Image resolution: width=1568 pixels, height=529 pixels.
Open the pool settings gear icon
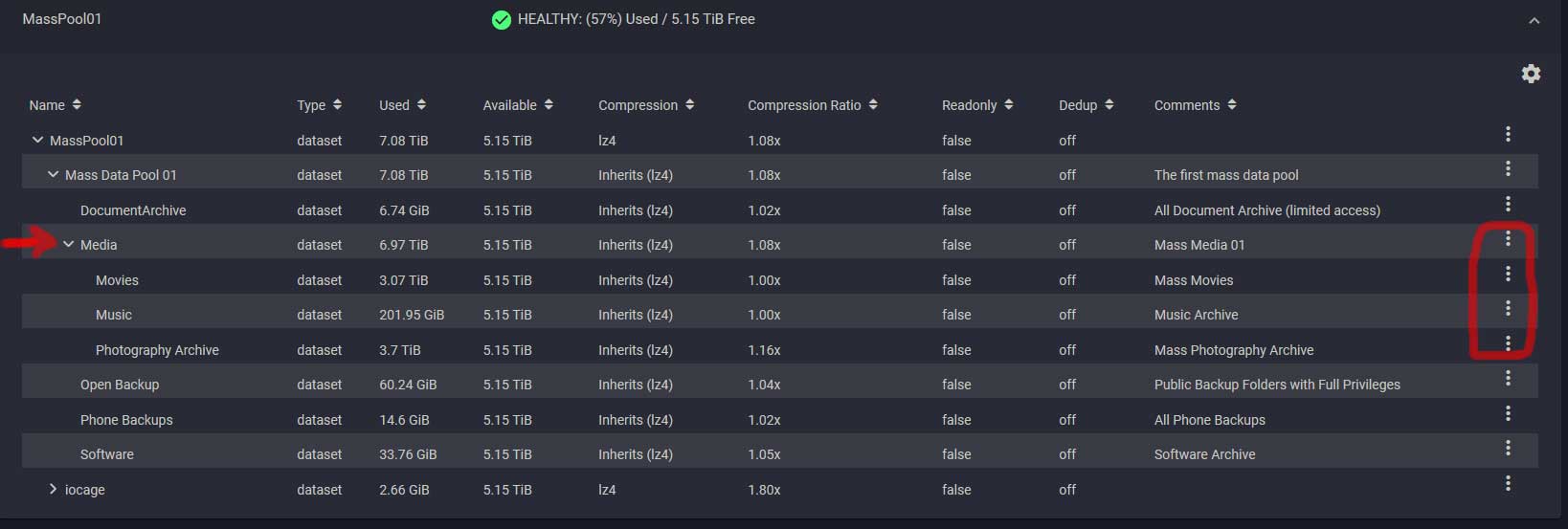coord(1531,74)
